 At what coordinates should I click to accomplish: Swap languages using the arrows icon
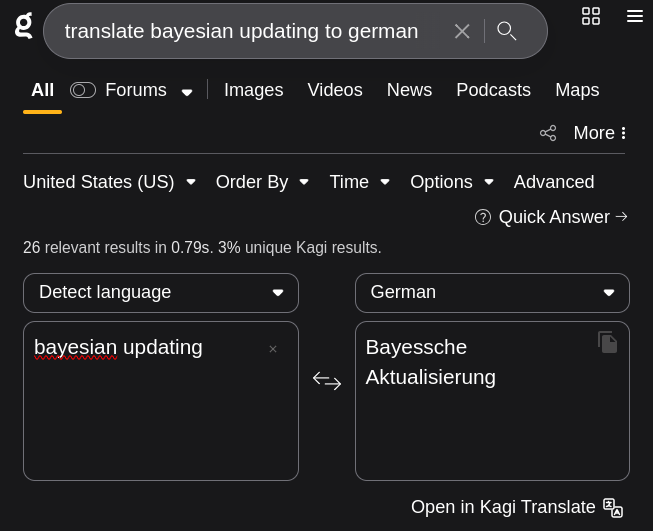tap(327, 381)
